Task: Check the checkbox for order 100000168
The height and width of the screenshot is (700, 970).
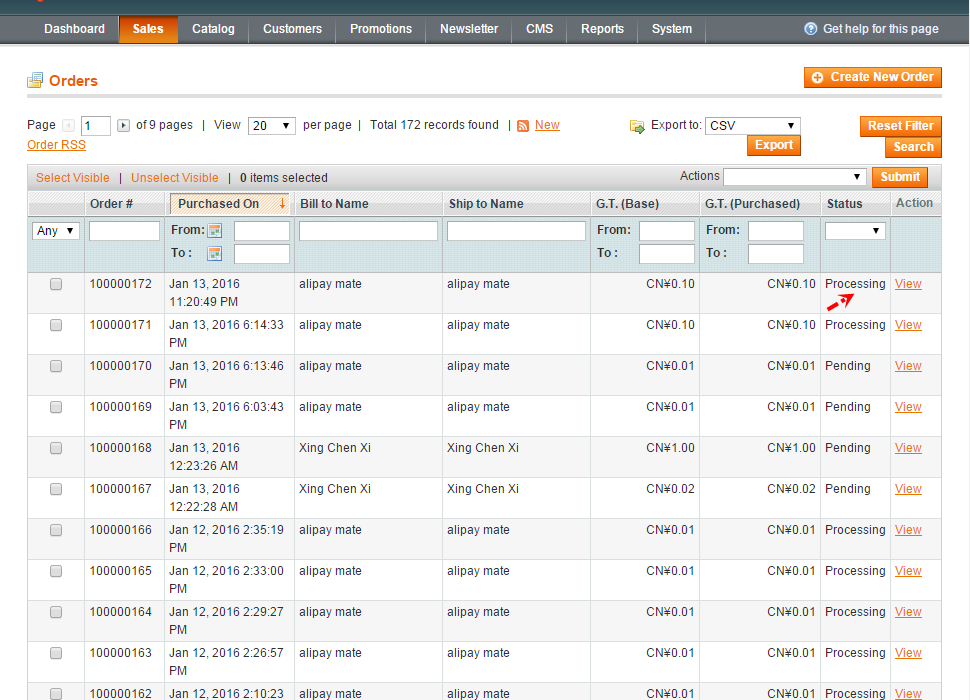Action: pos(56,447)
